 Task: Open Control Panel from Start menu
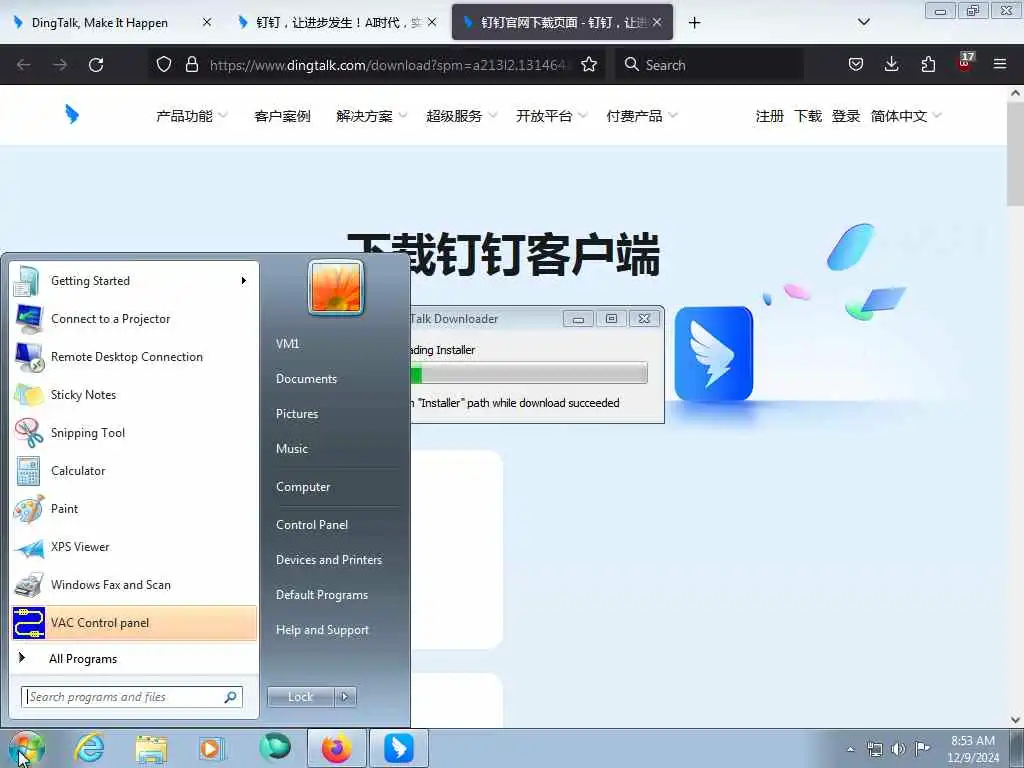[312, 524]
